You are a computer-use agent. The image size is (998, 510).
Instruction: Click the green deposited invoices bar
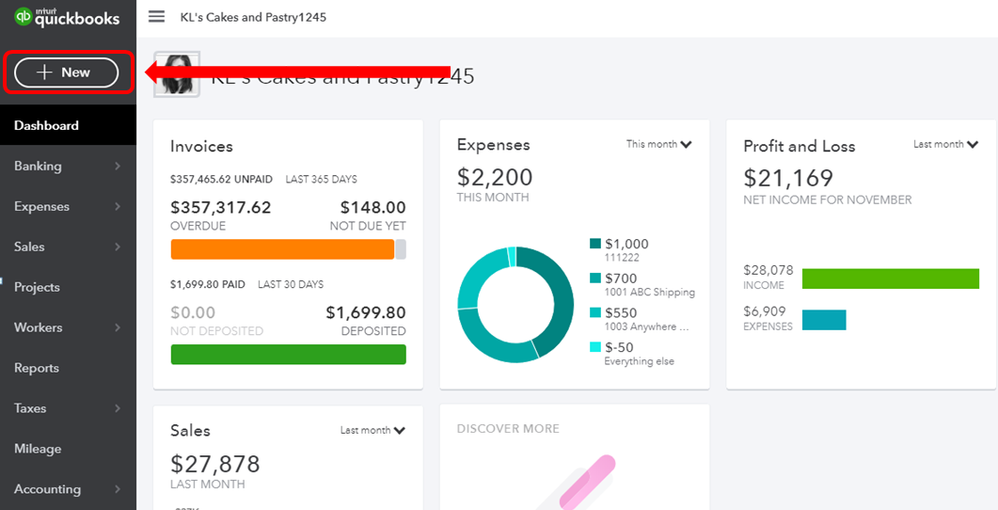point(288,355)
